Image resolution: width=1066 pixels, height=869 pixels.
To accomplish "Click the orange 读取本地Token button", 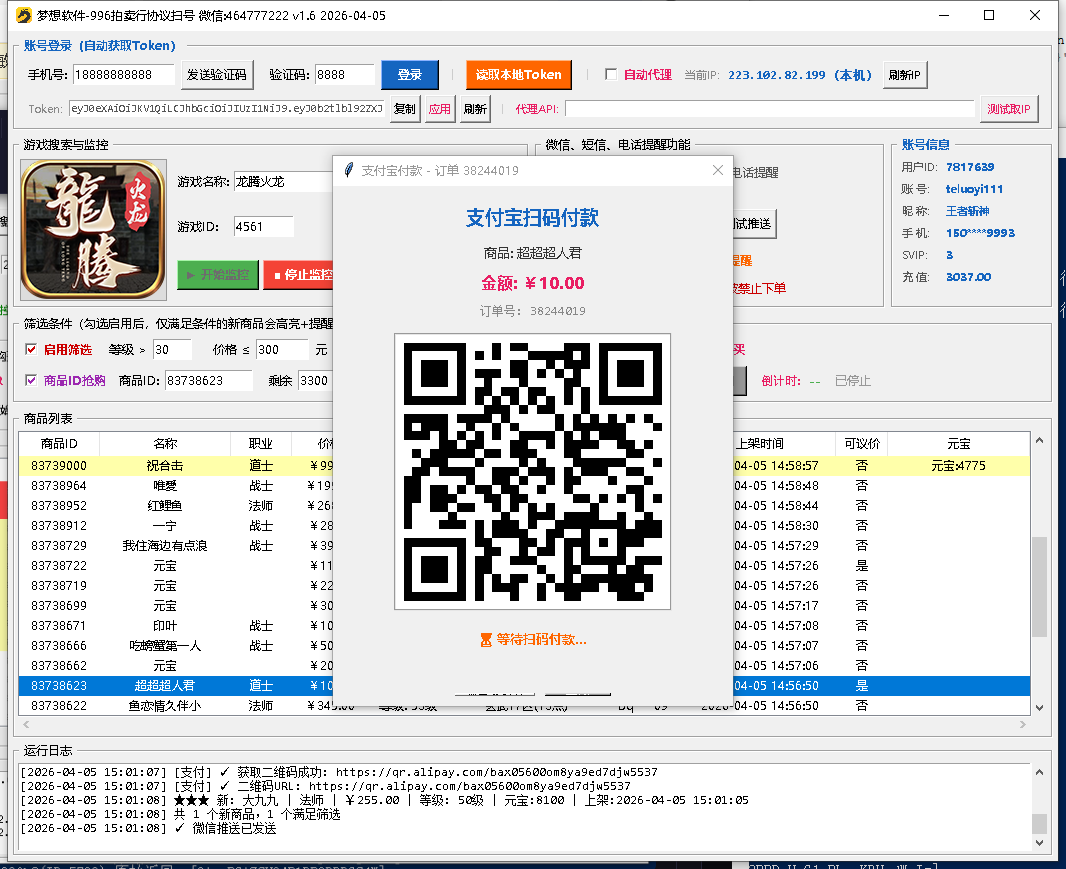I will point(517,74).
